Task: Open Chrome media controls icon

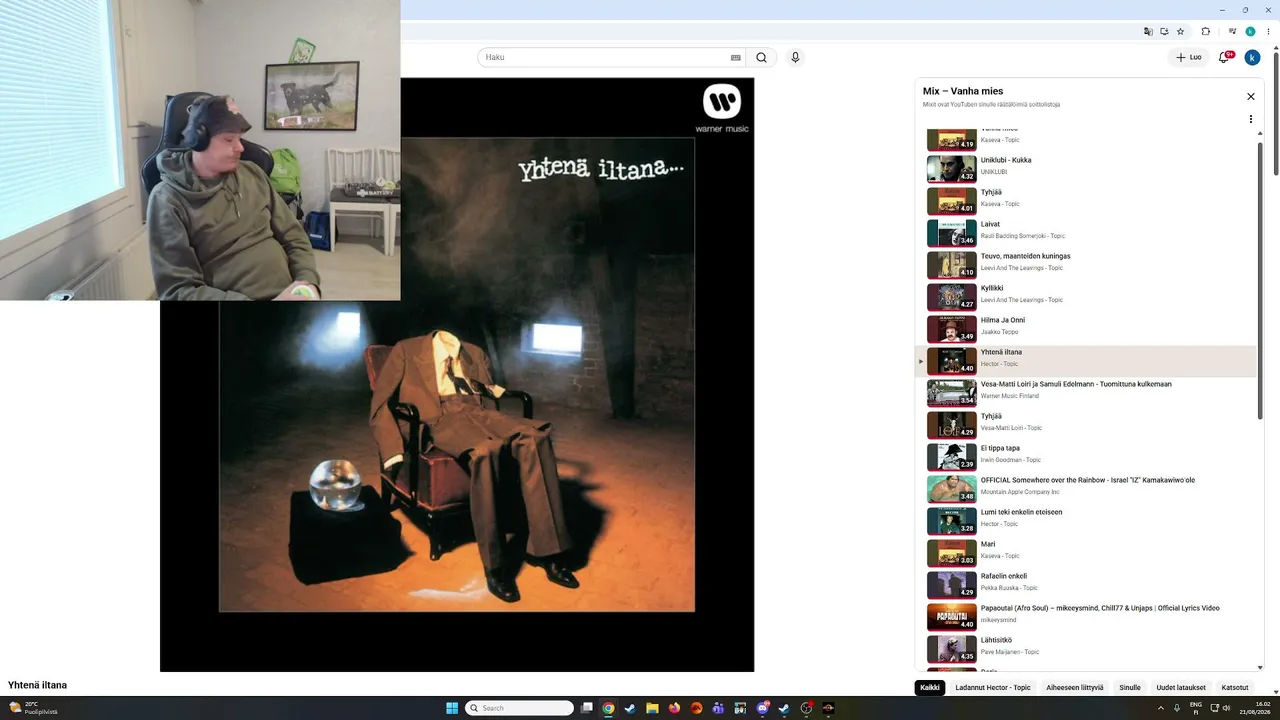Action: click(1233, 31)
